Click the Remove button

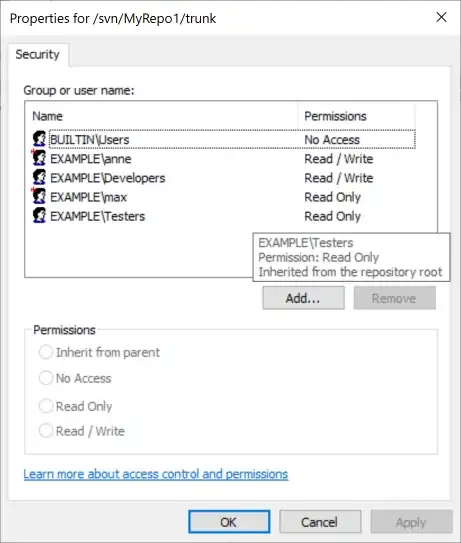pyautogui.click(x=394, y=298)
